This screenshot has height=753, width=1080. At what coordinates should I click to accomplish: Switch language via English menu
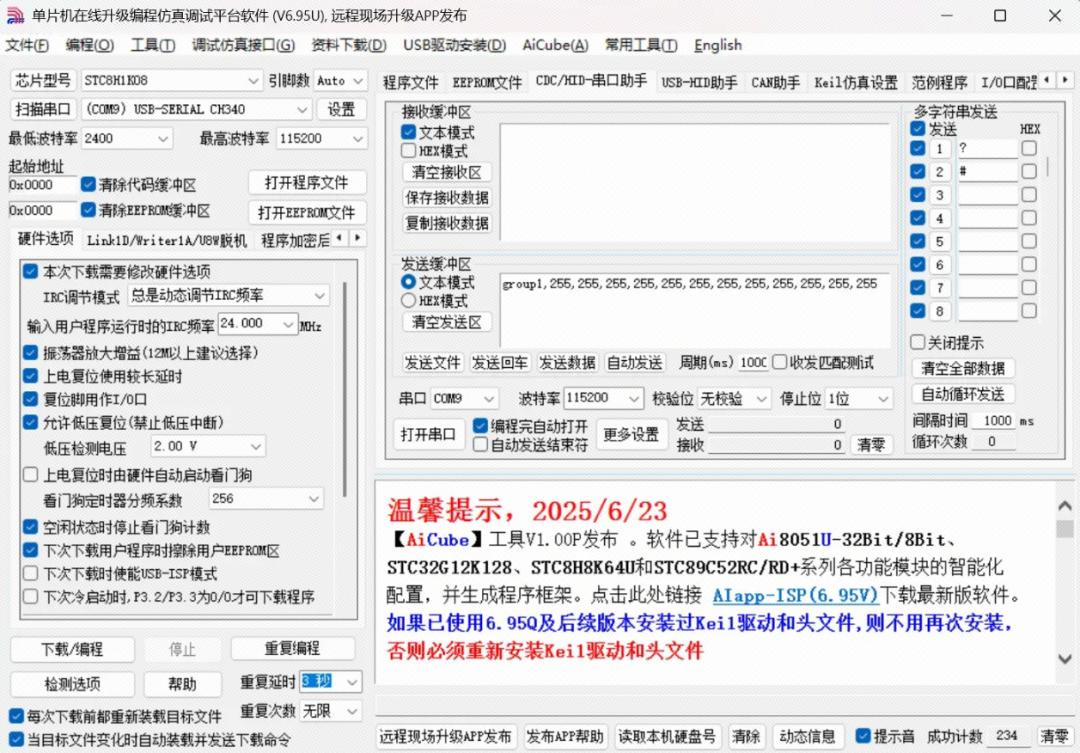click(718, 45)
